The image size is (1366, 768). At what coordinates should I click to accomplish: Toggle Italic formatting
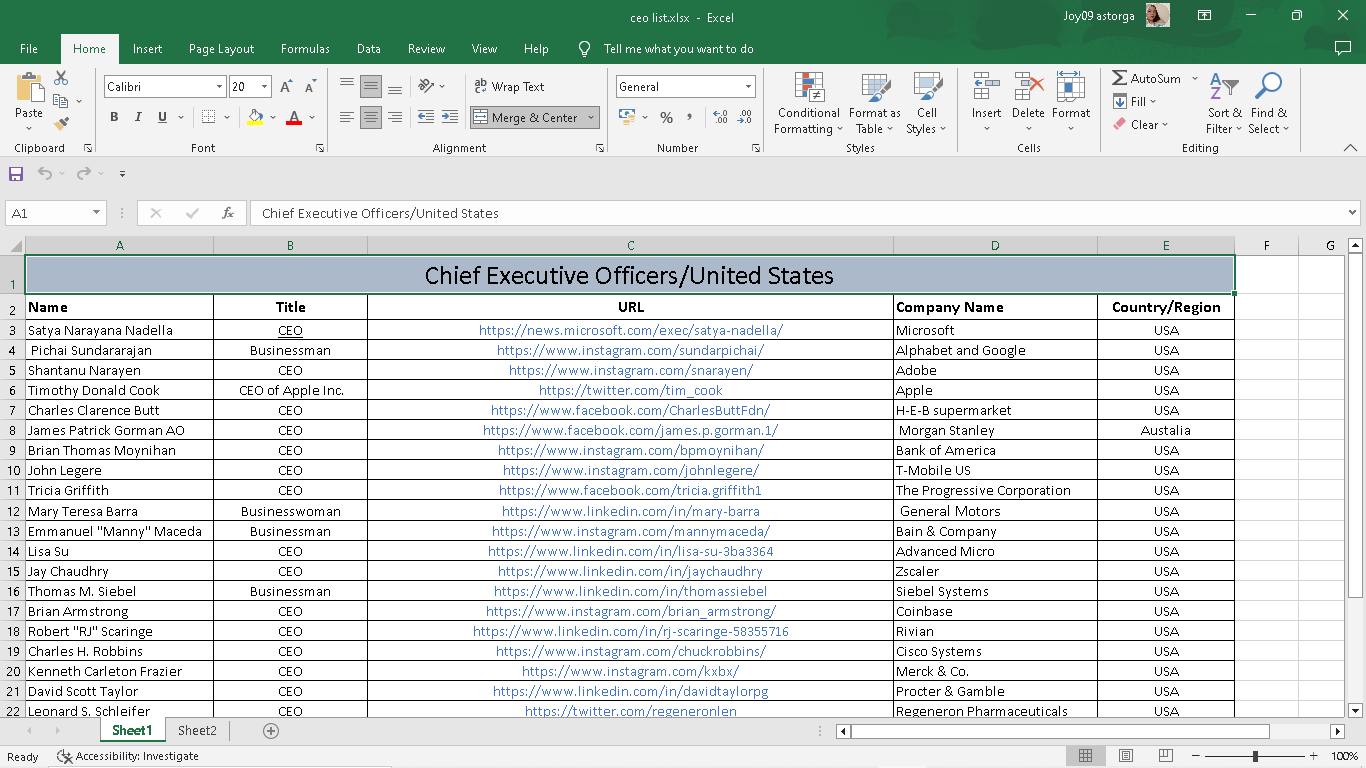tap(138, 117)
